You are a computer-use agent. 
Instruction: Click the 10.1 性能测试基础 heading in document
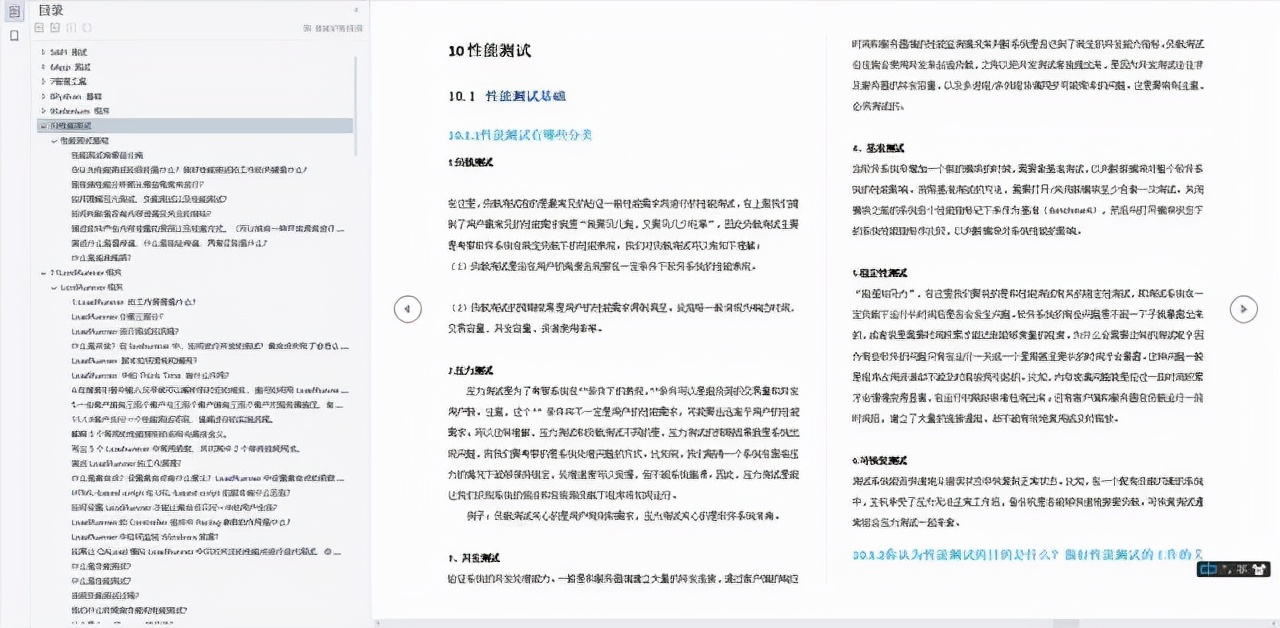pos(507,96)
